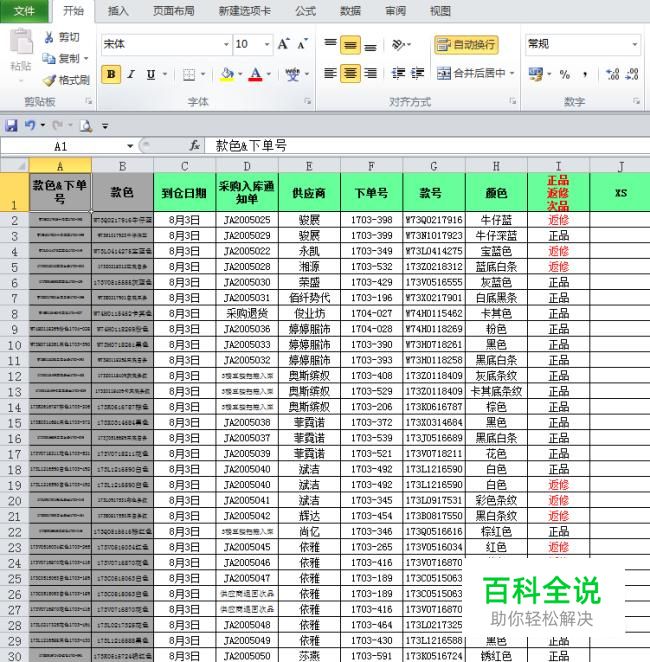The width and height of the screenshot is (650, 662).
Task: Toggle center horizontal alignment
Action: click(350, 73)
